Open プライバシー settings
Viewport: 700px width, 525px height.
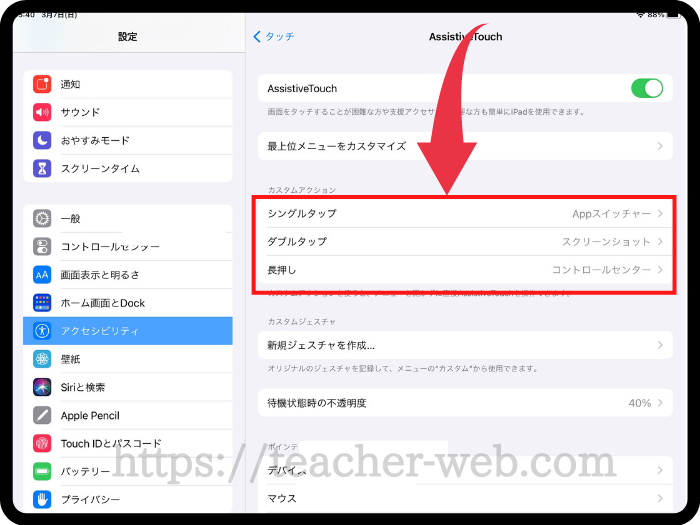point(128,500)
